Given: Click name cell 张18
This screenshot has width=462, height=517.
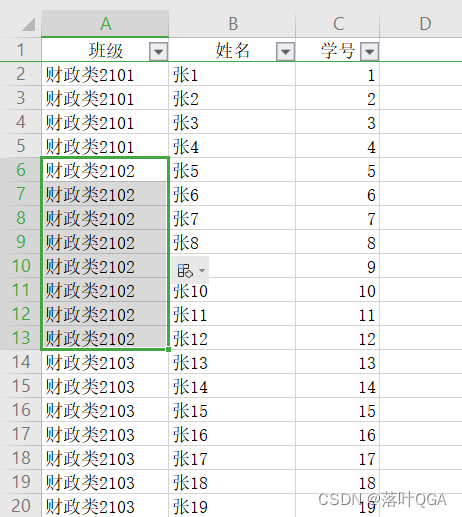Looking at the screenshot, I should click(232, 482).
